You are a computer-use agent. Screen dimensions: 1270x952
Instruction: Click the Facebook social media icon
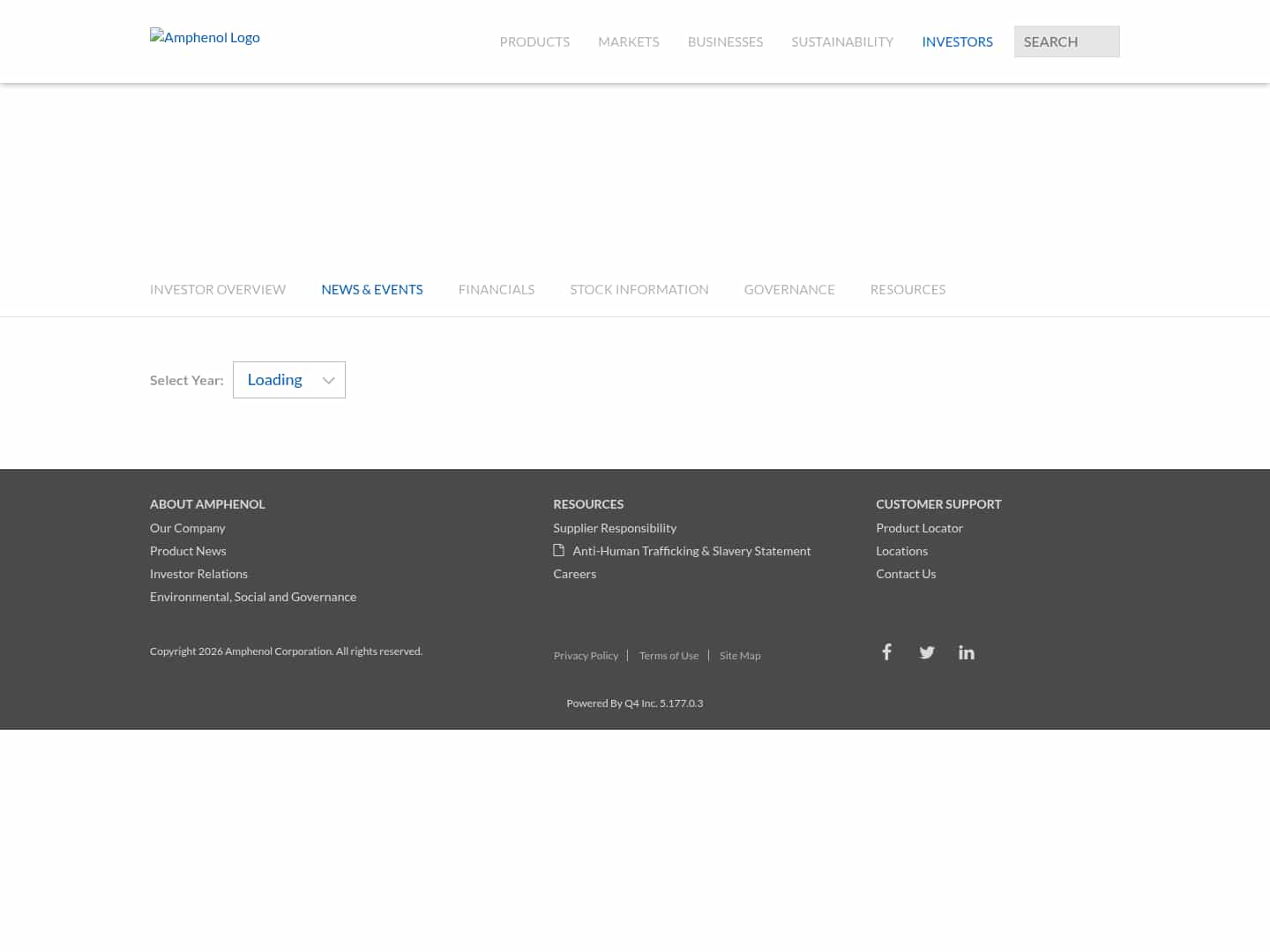point(886,652)
